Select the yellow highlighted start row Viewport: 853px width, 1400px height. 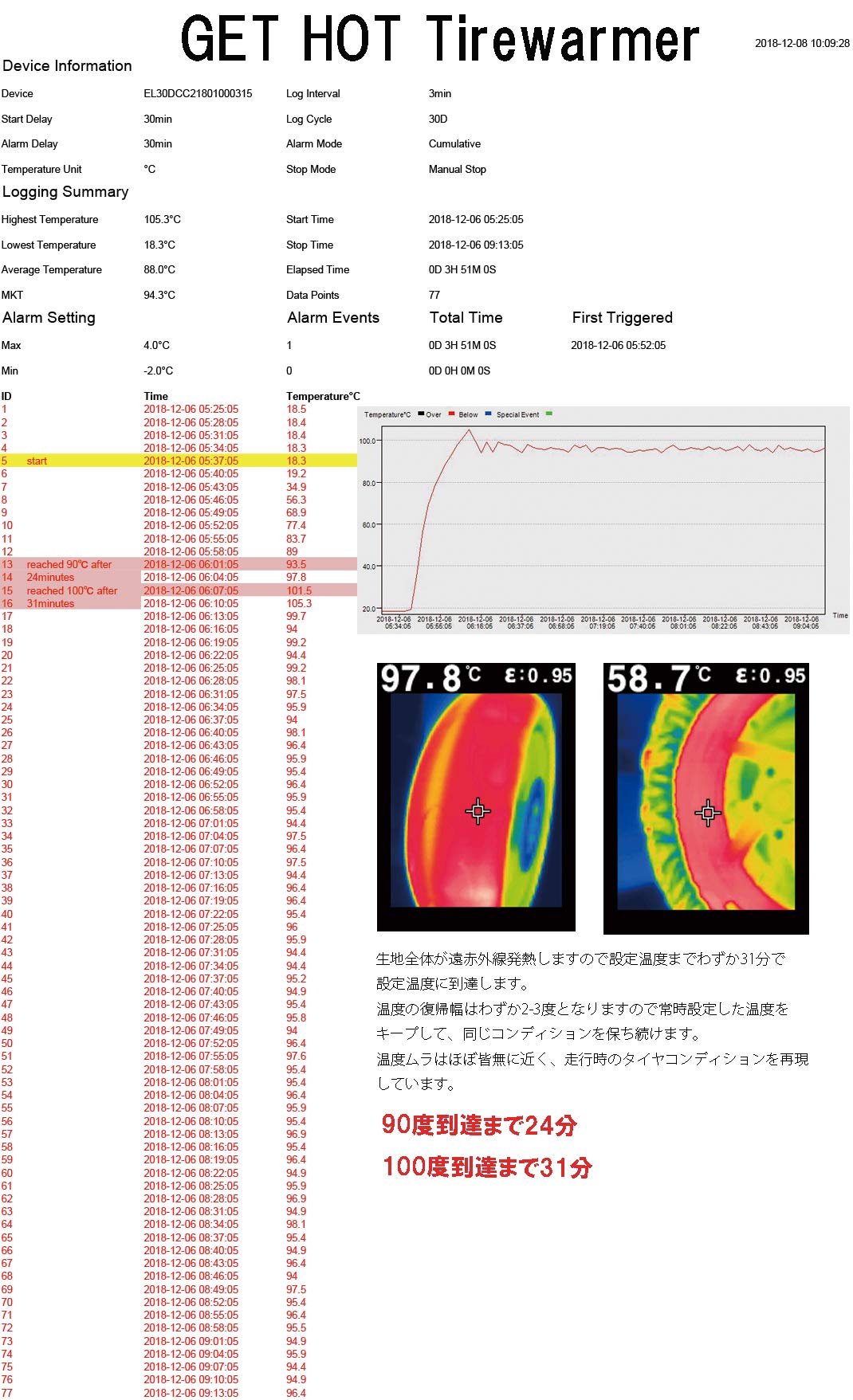point(179,461)
